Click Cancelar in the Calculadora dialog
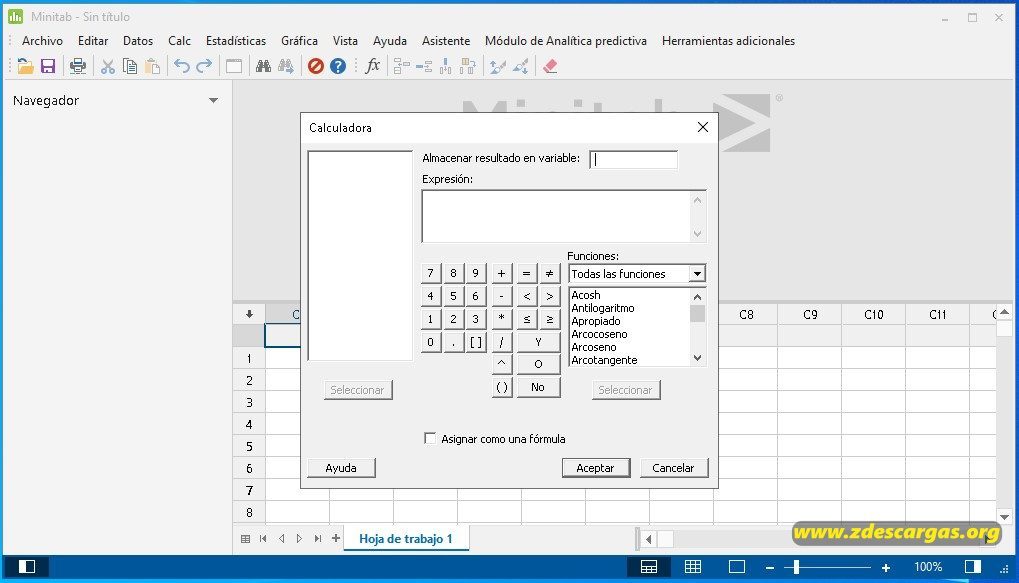This screenshot has height=583, width=1019. 673,468
